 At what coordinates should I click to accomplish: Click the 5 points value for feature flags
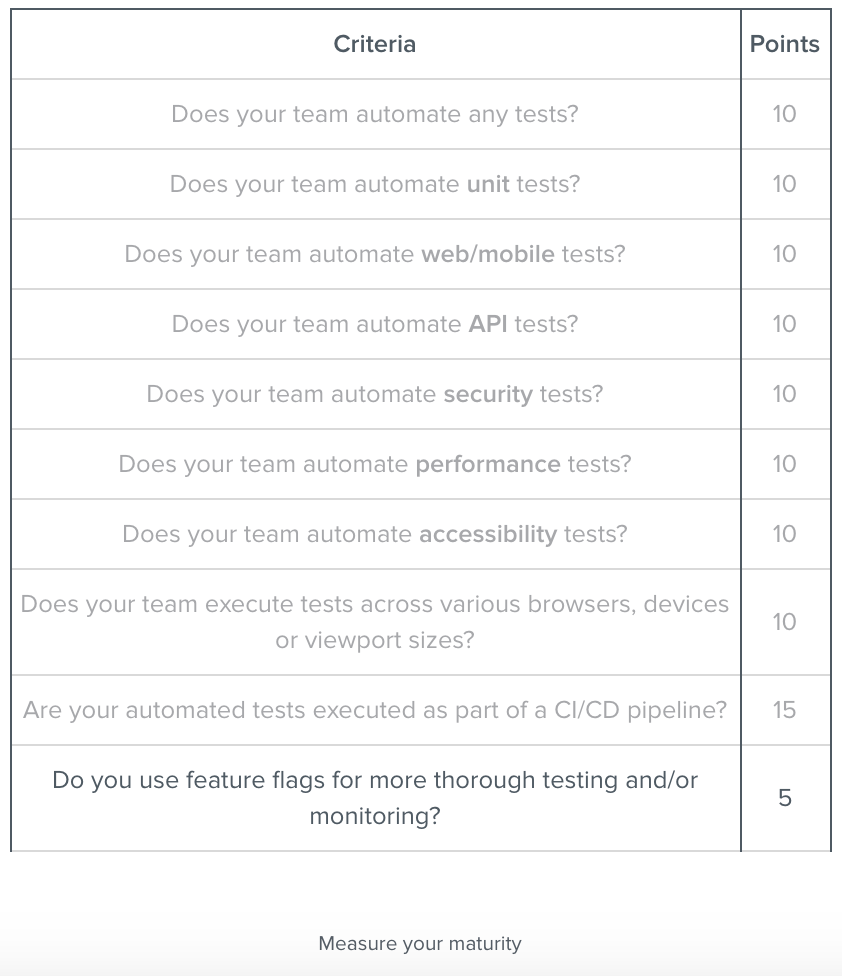click(x=785, y=798)
